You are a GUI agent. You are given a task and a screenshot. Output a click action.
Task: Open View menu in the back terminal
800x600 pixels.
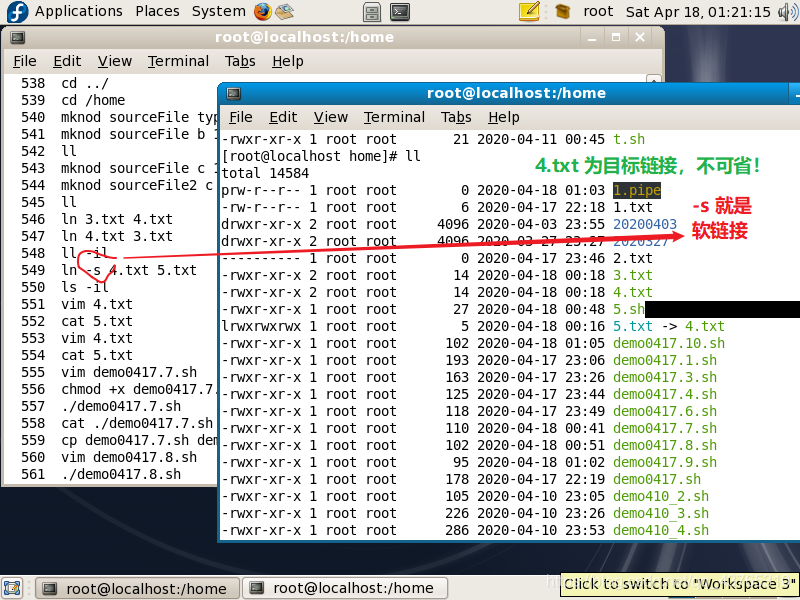pyautogui.click(x=115, y=61)
